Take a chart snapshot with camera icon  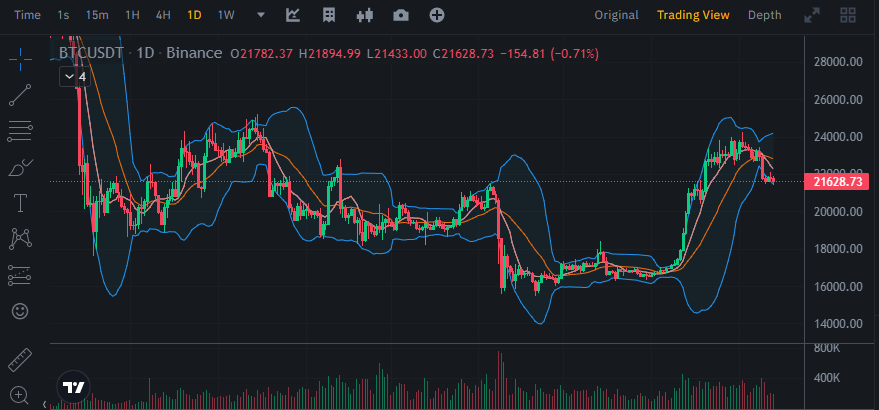401,15
